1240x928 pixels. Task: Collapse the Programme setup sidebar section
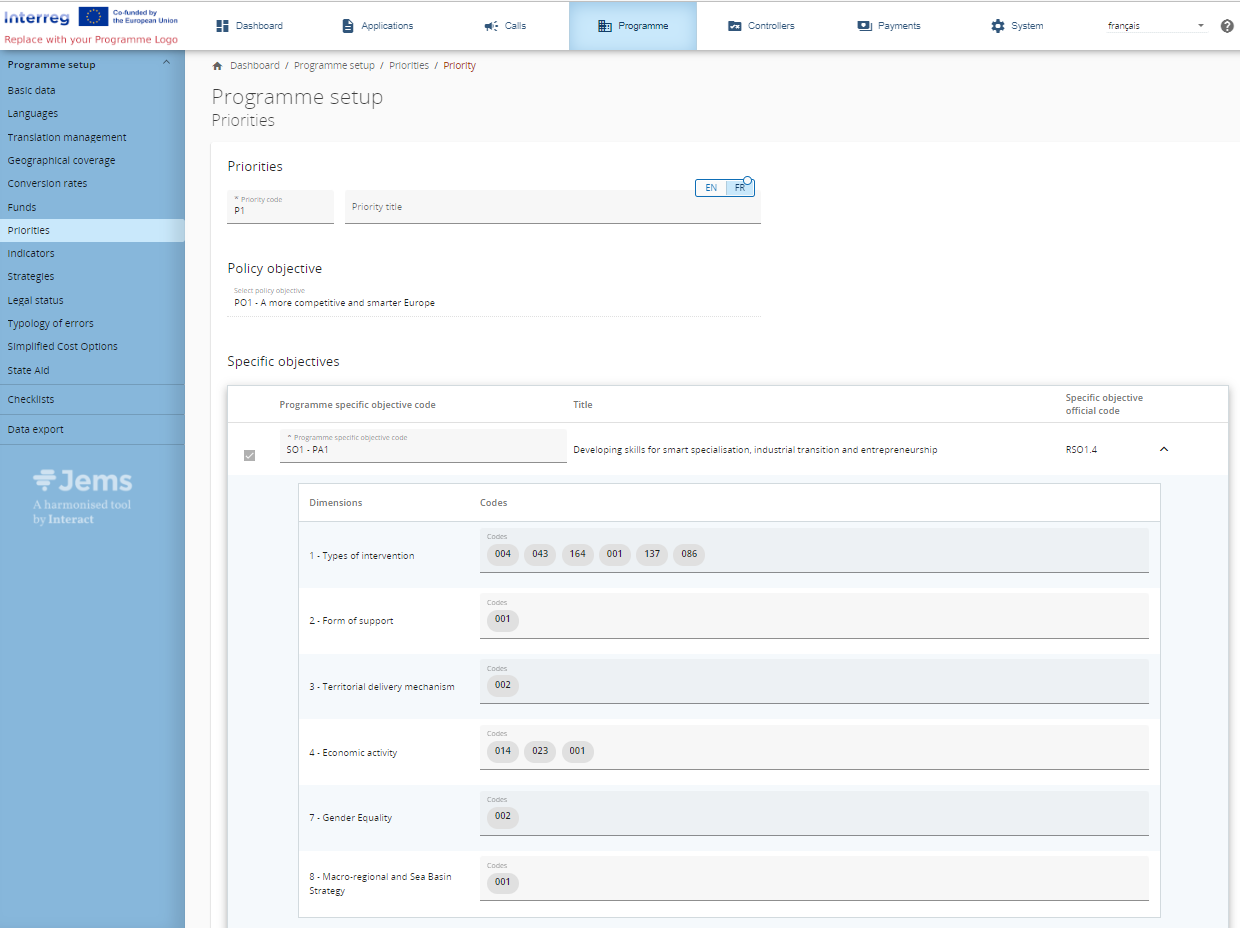click(166, 64)
